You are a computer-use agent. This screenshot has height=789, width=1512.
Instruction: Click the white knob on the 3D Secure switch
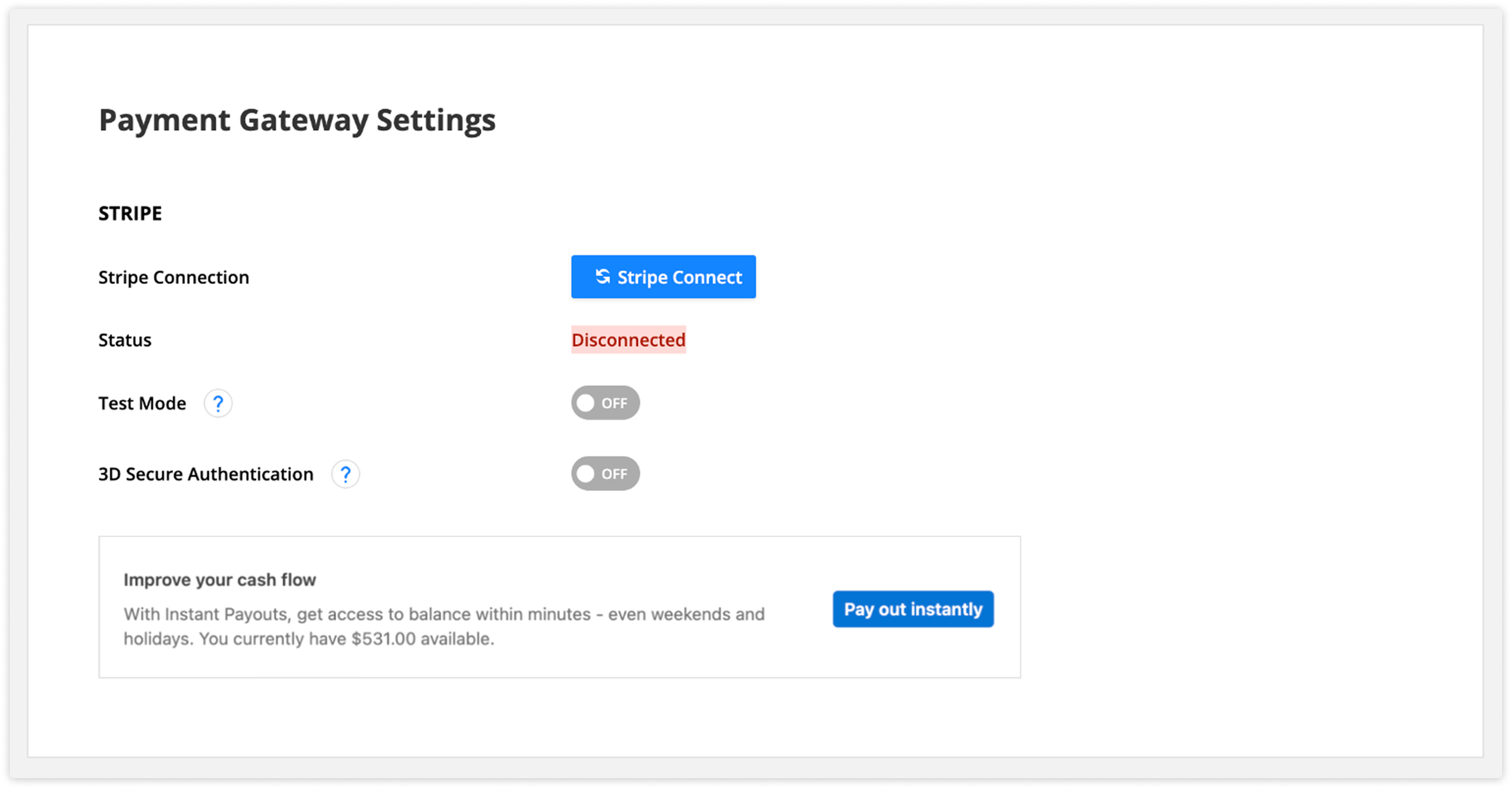click(586, 474)
